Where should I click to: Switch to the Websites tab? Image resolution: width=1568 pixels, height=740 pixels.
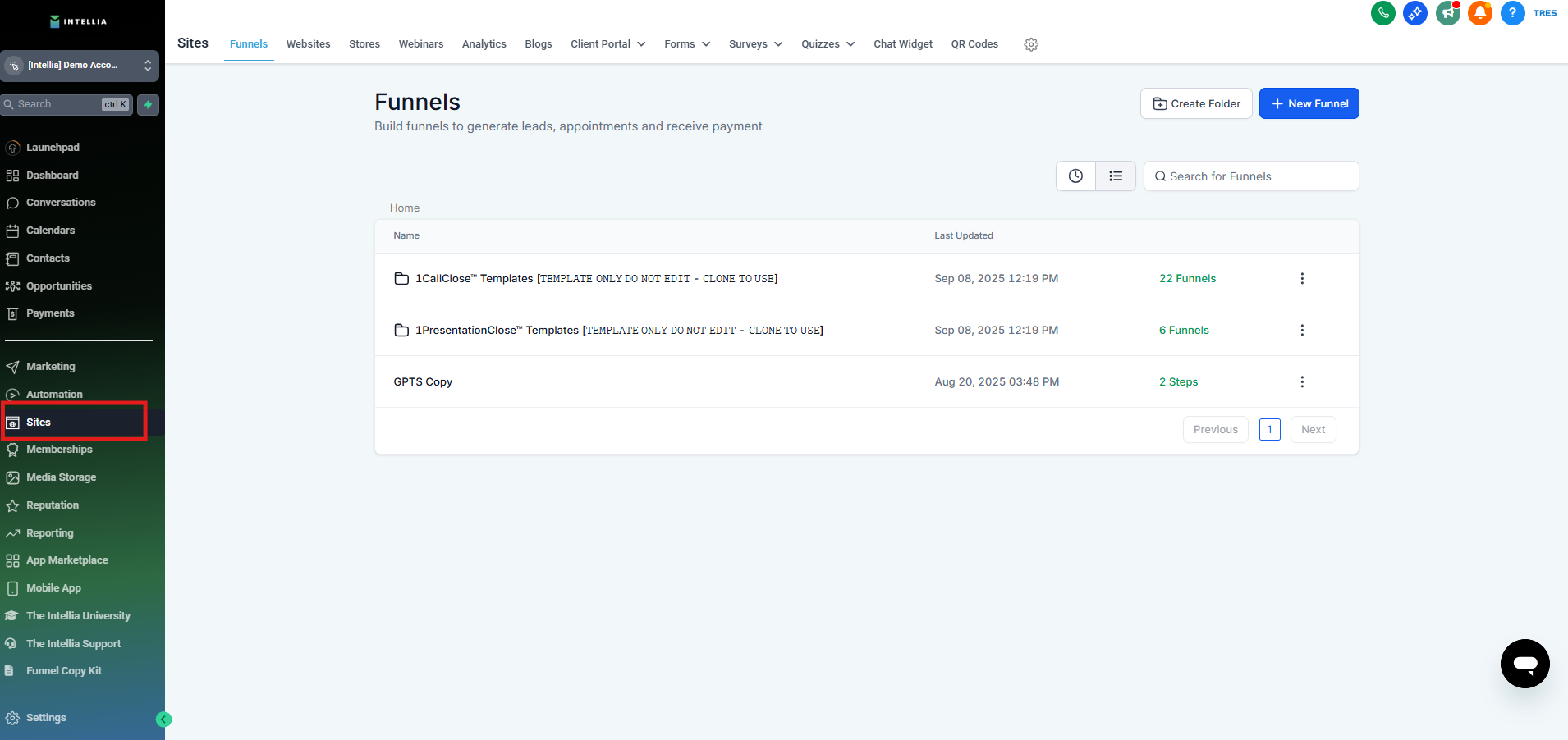point(308,44)
